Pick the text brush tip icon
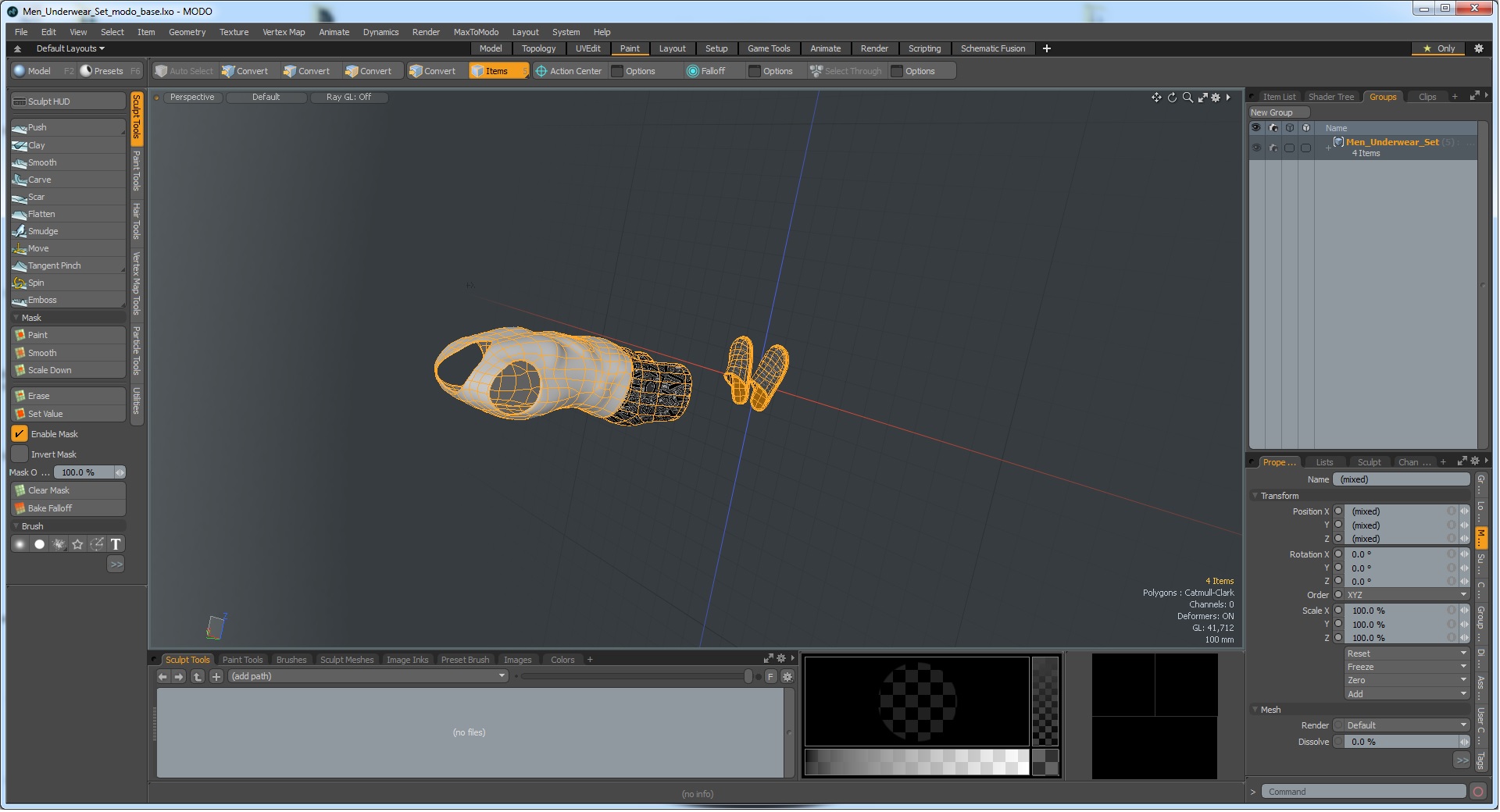 point(116,544)
